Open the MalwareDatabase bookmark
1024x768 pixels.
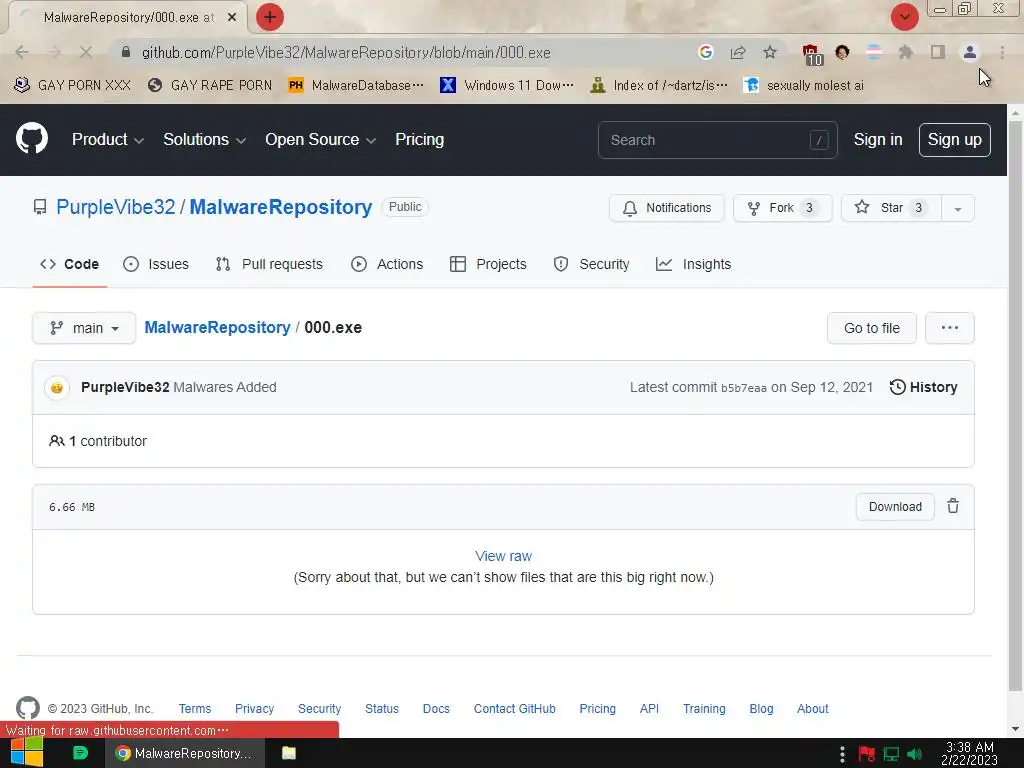tap(356, 85)
